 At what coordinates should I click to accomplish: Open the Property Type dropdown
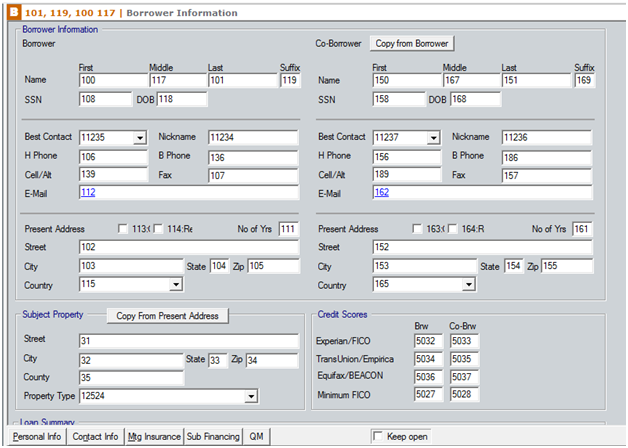[250, 397]
